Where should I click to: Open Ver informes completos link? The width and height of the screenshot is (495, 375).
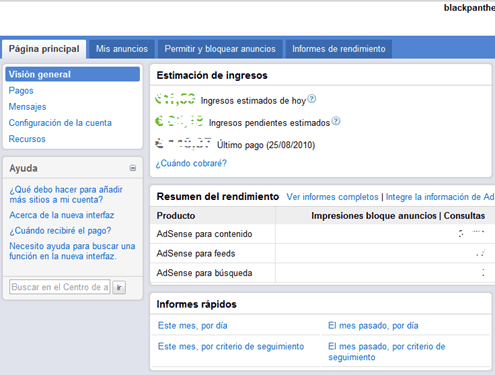click(332, 197)
